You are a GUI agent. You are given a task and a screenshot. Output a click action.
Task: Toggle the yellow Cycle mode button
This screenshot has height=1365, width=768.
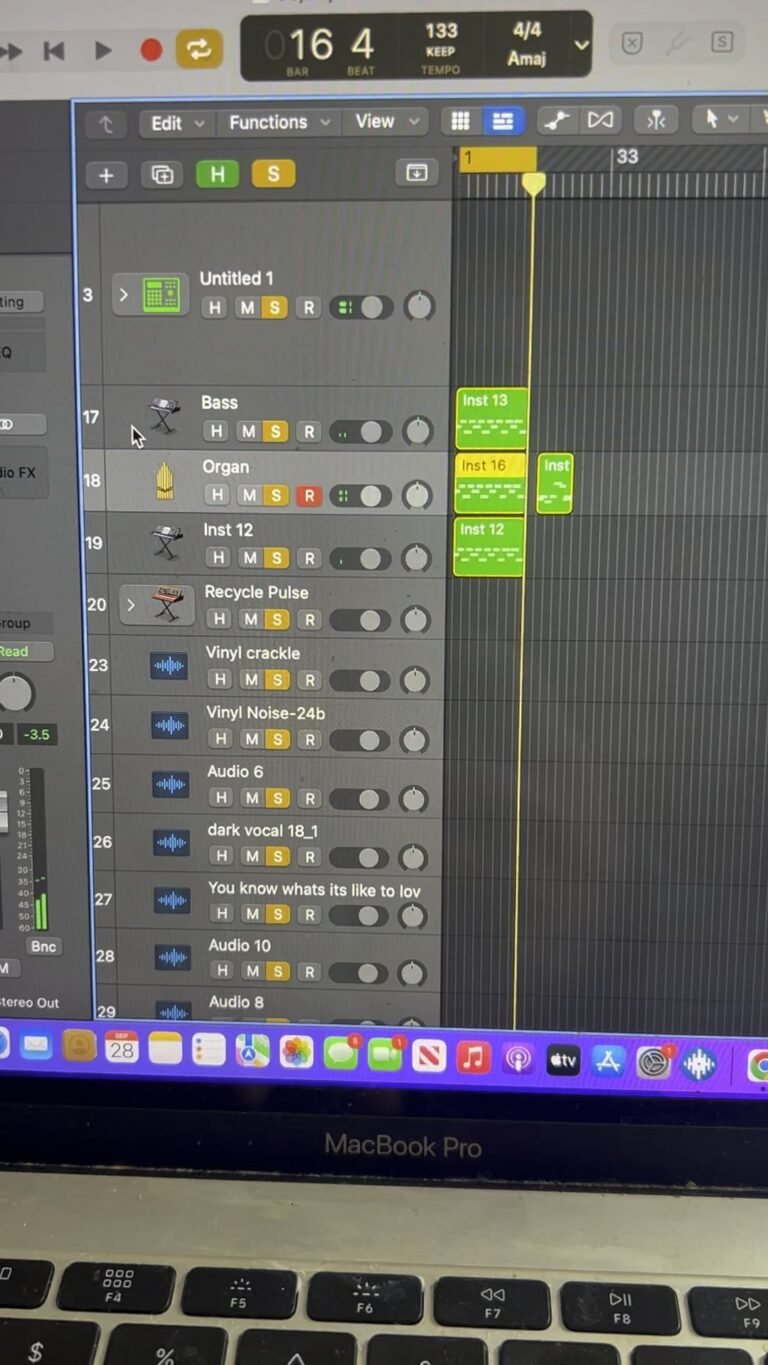coord(198,49)
